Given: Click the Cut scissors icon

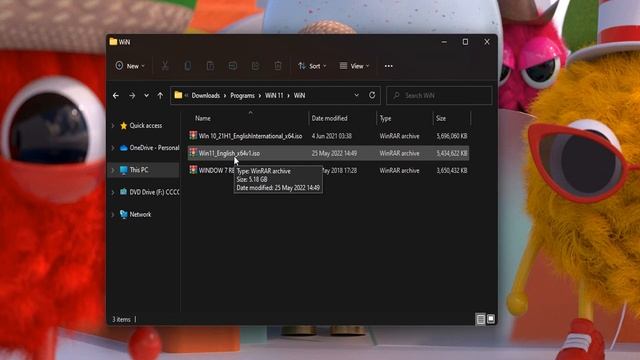Looking at the screenshot, I should coord(165,66).
